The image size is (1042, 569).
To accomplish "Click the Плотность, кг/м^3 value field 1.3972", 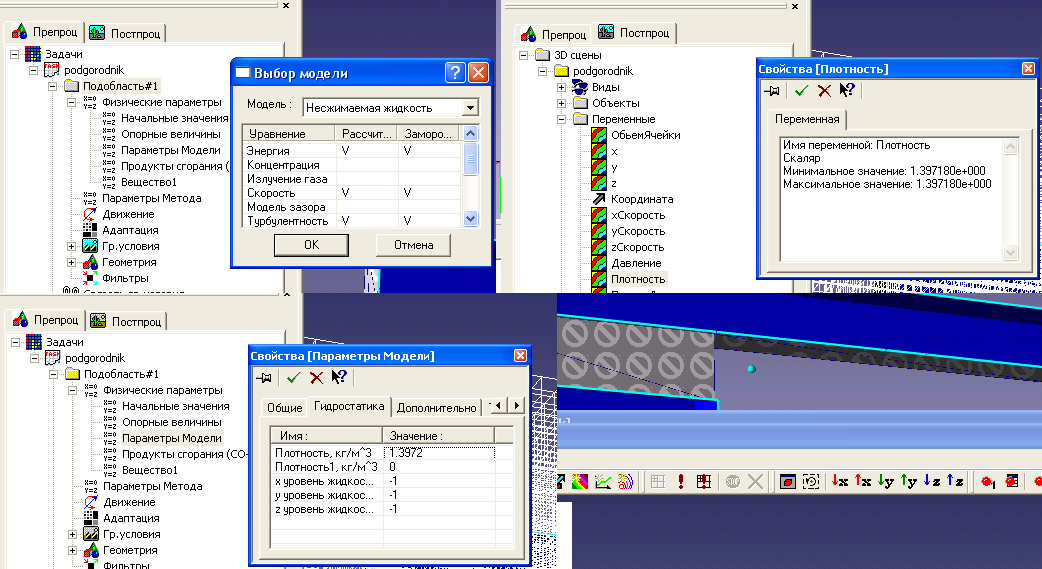I will (x=440, y=453).
